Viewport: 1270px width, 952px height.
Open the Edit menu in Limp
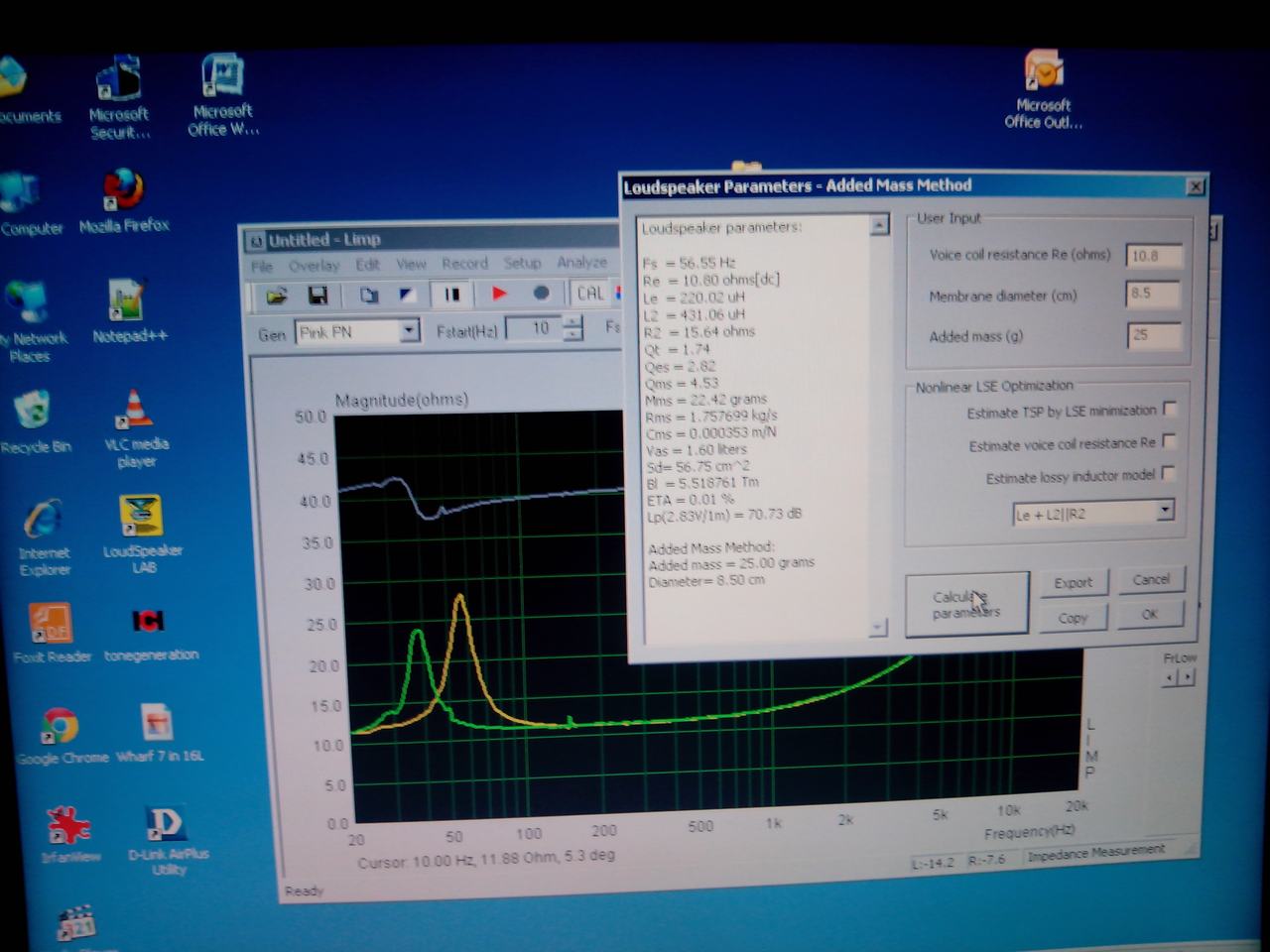(x=368, y=265)
